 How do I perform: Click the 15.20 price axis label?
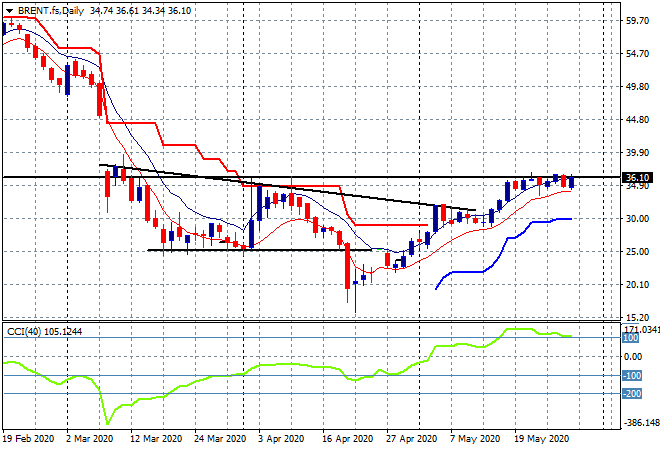(x=637, y=317)
